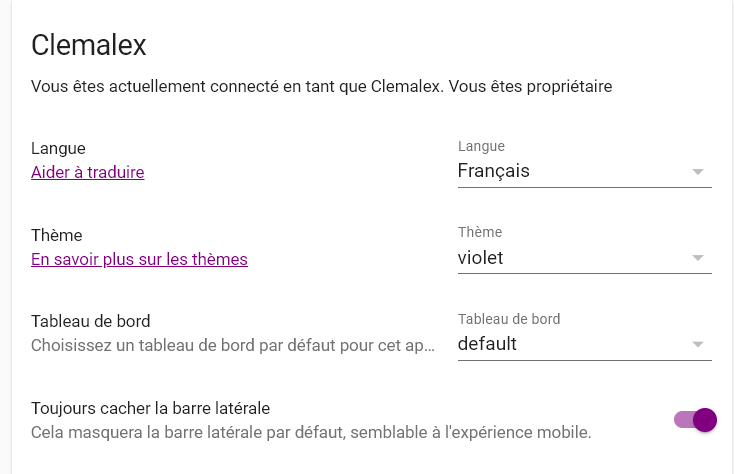The width and height of the screenshot is (734, 474).
Task: Click the left-hand Langue setting label
Action: click(58, 148)
